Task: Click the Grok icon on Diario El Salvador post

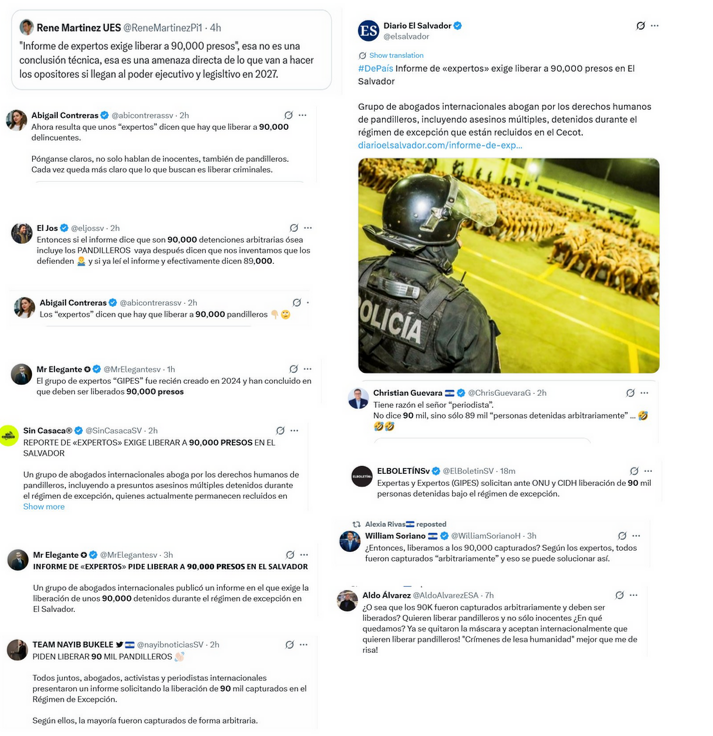Action: coord(640,26)
